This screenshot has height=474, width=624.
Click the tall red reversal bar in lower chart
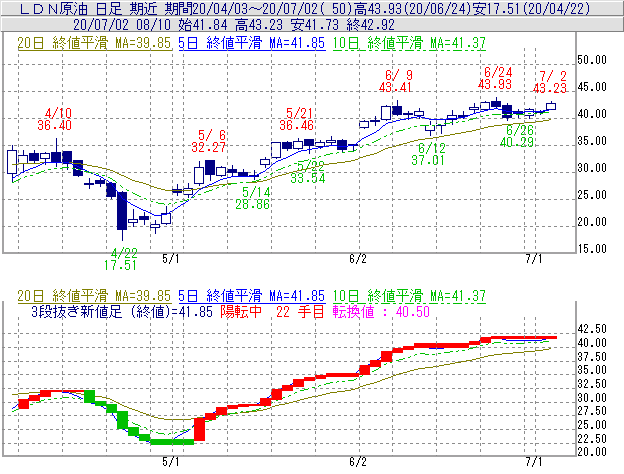(x=199, y=429)
